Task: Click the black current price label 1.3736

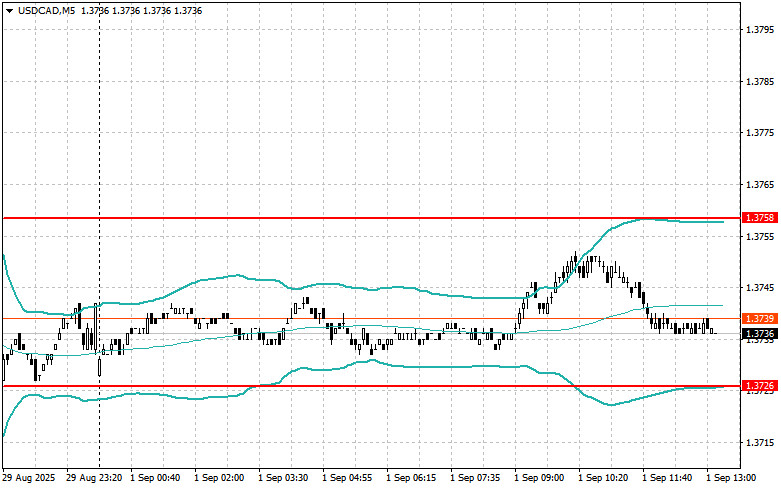Action: [760, 334]
